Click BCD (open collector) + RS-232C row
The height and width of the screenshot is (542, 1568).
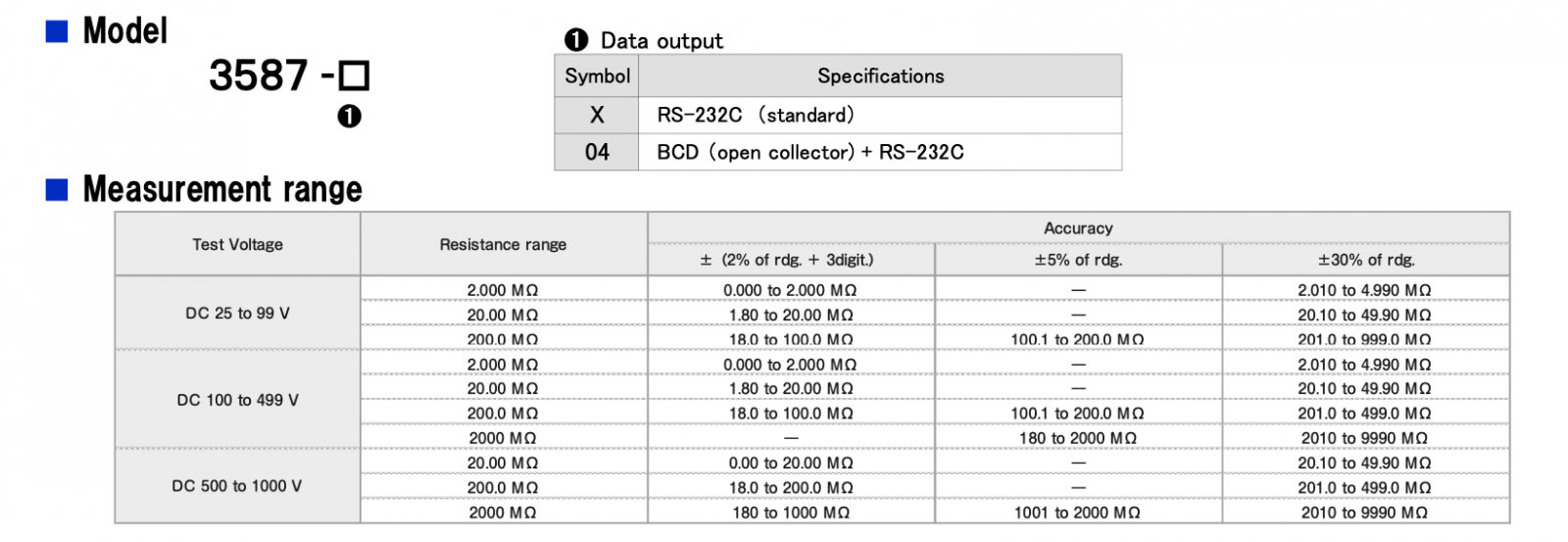click(810, 152)
